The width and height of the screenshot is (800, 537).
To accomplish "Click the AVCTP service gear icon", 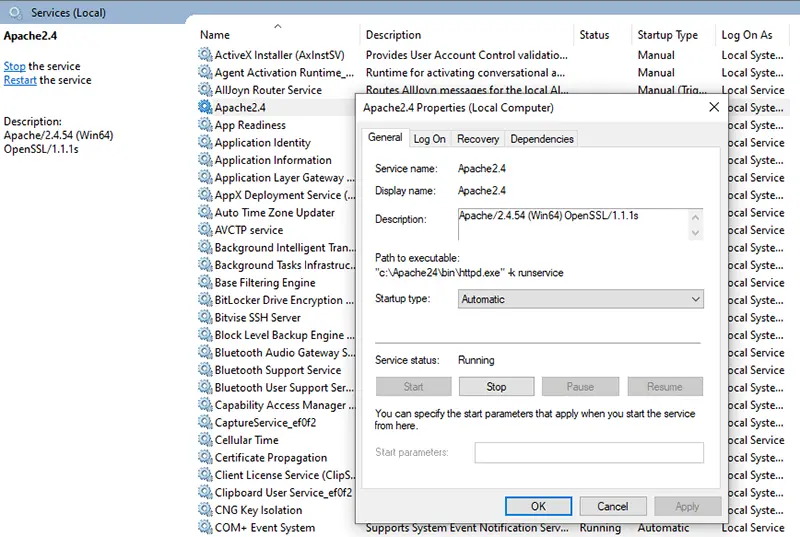I will click(205, 229).
